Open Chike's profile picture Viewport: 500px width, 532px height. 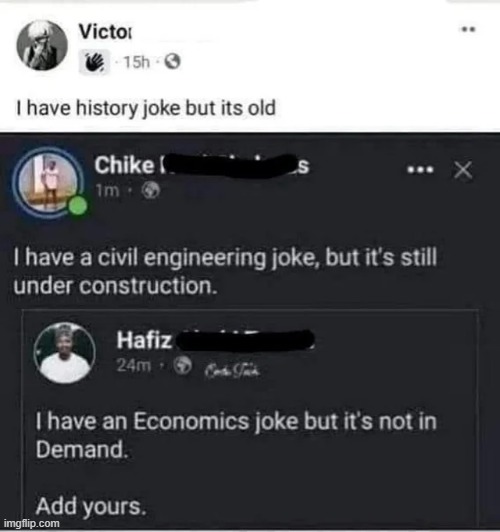48,182
